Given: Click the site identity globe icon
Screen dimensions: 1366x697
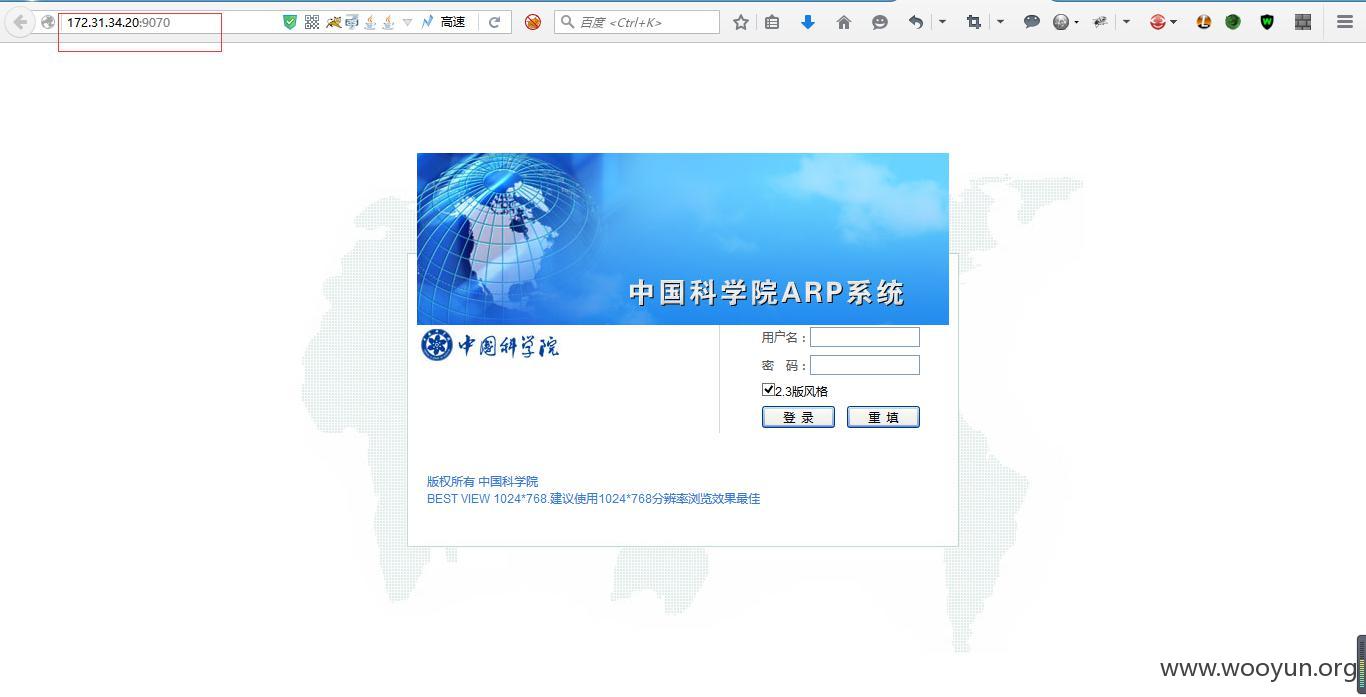Looking at the screenshot, I should click(48, 22).
